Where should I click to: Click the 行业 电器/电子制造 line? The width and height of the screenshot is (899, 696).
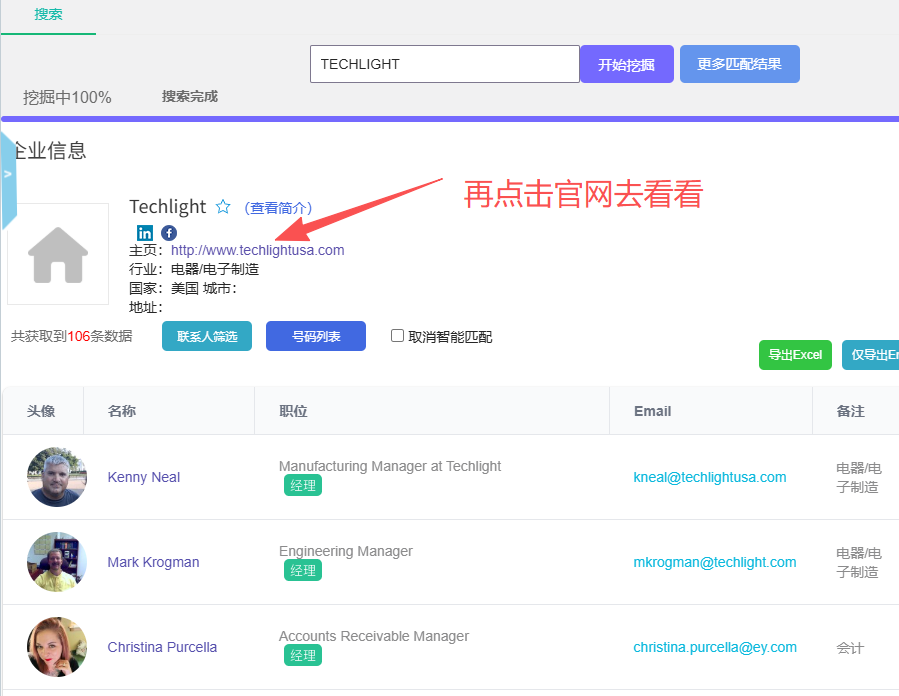coord(194,269)
